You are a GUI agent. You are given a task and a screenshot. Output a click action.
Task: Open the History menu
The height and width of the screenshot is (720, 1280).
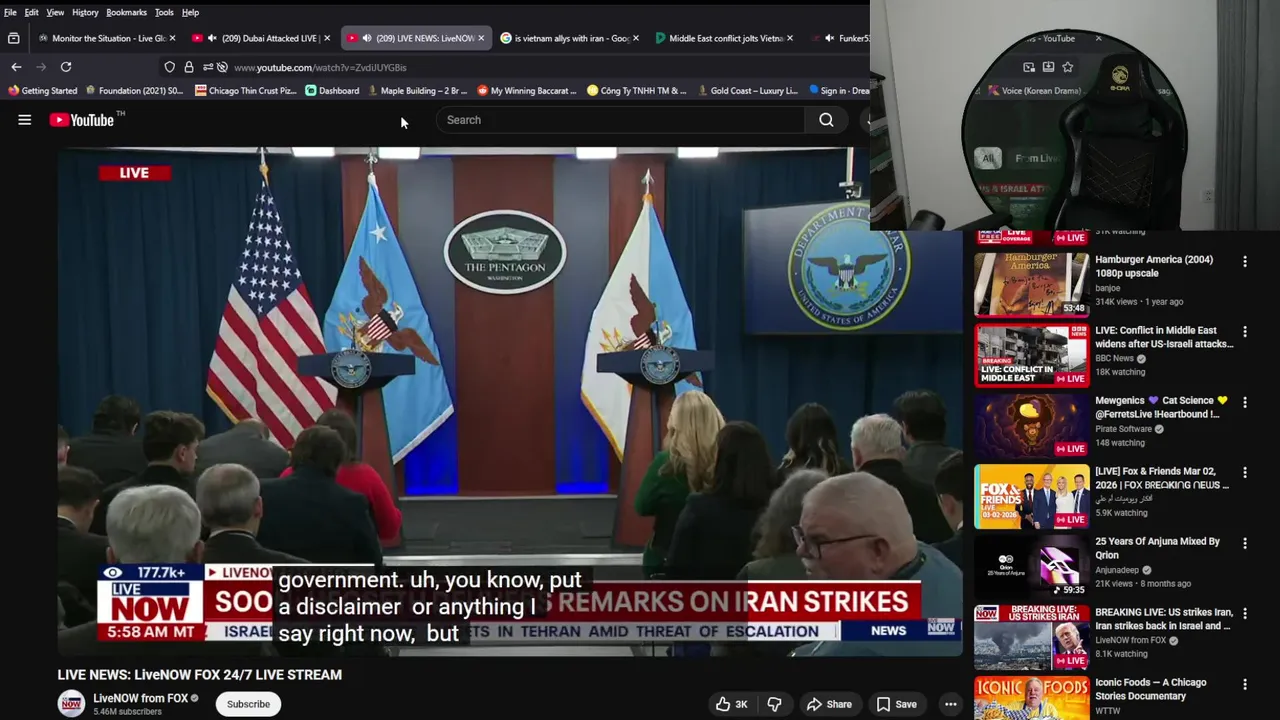pyautogui.click(x=85, y=12)
